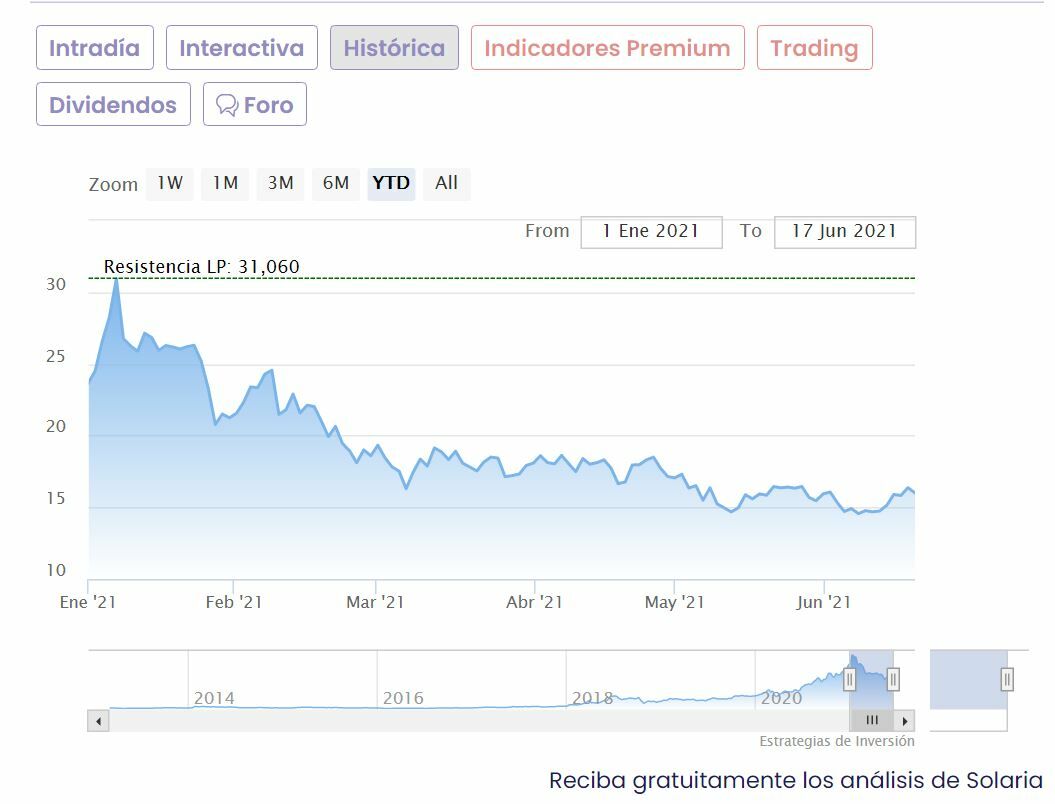Screen dimensions: 1055x804
Task: Switch to the Interactiva tab
Action: click(241, 48)
